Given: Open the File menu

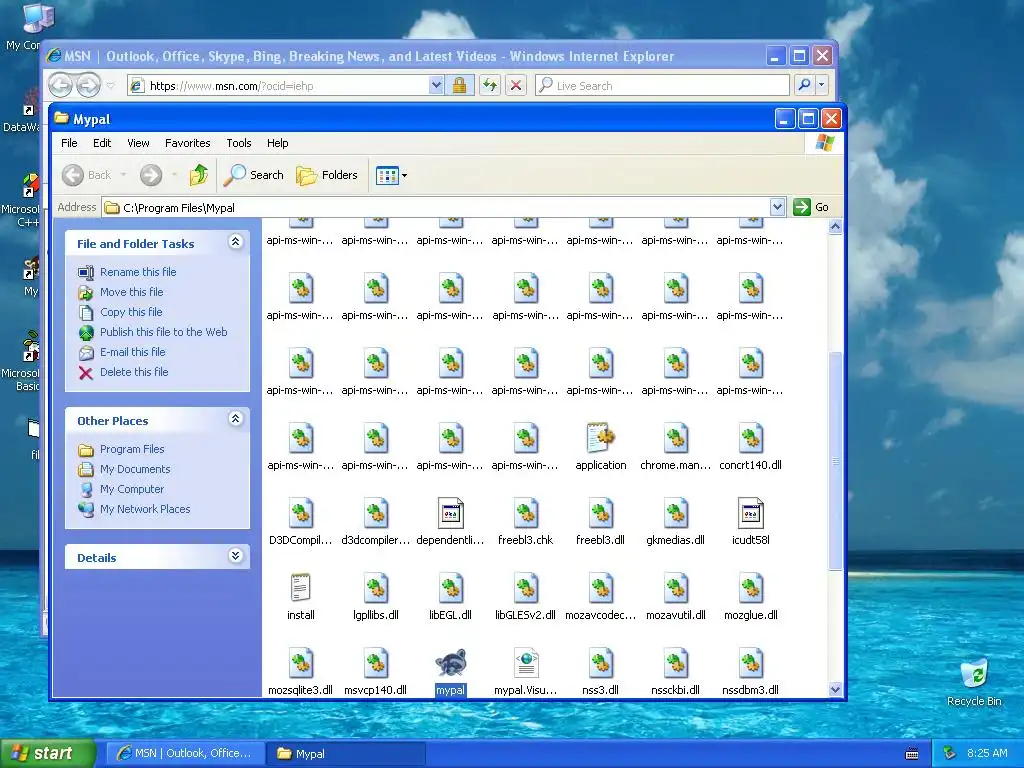Looking at the screenshot, I should 69,143.
